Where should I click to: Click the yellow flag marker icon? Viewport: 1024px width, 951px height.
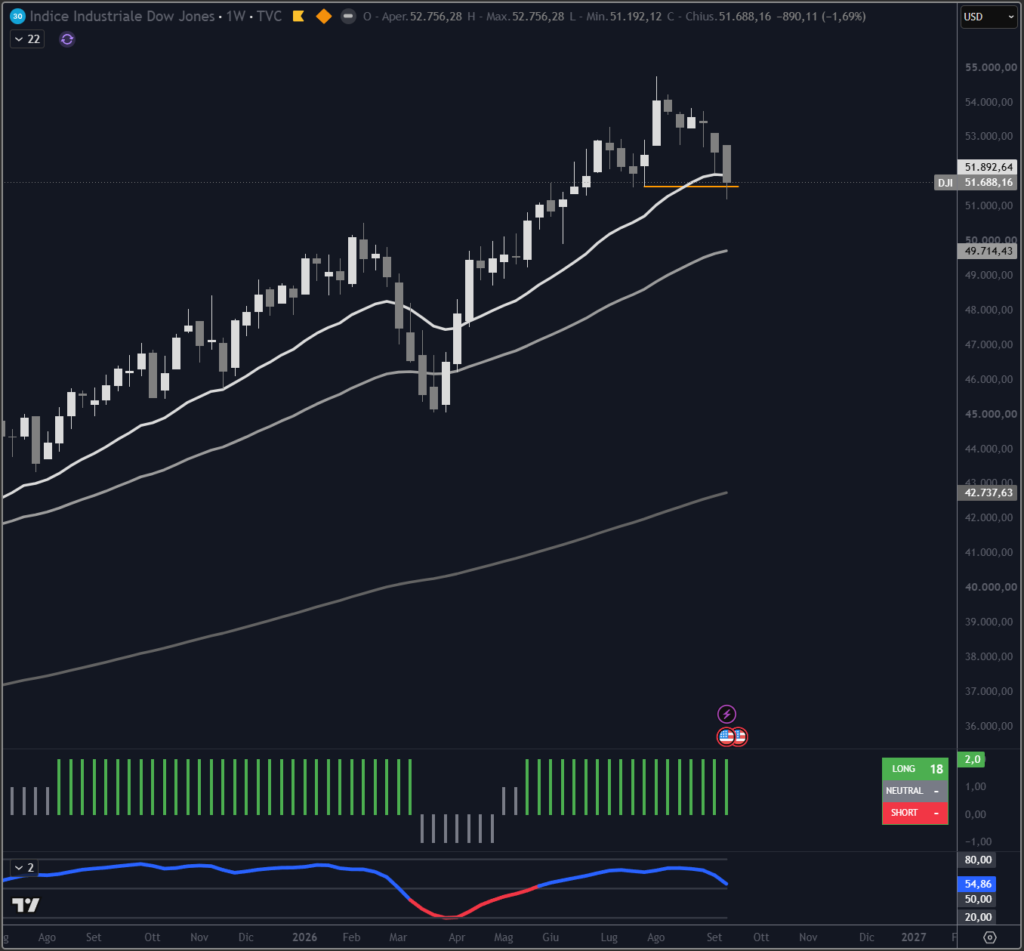pos(298,16)
